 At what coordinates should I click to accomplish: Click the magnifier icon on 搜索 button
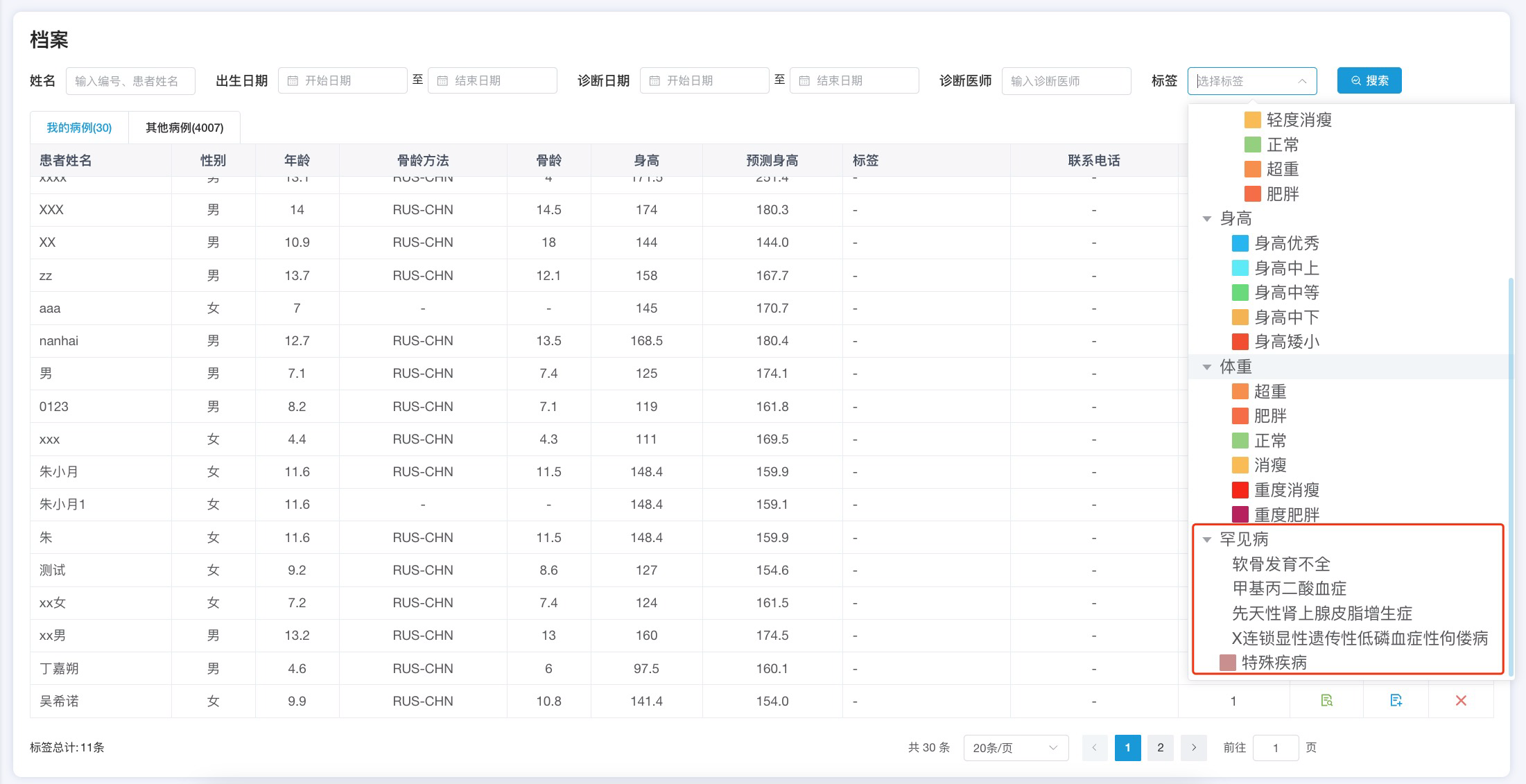[1356, 81]
